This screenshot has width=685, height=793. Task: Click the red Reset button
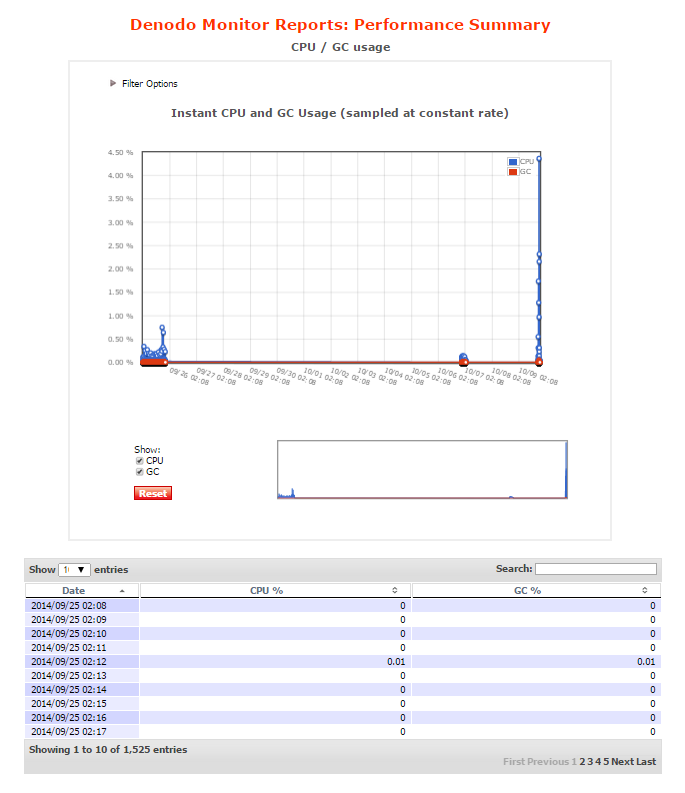pyautogui.click(x=153, y=493)
